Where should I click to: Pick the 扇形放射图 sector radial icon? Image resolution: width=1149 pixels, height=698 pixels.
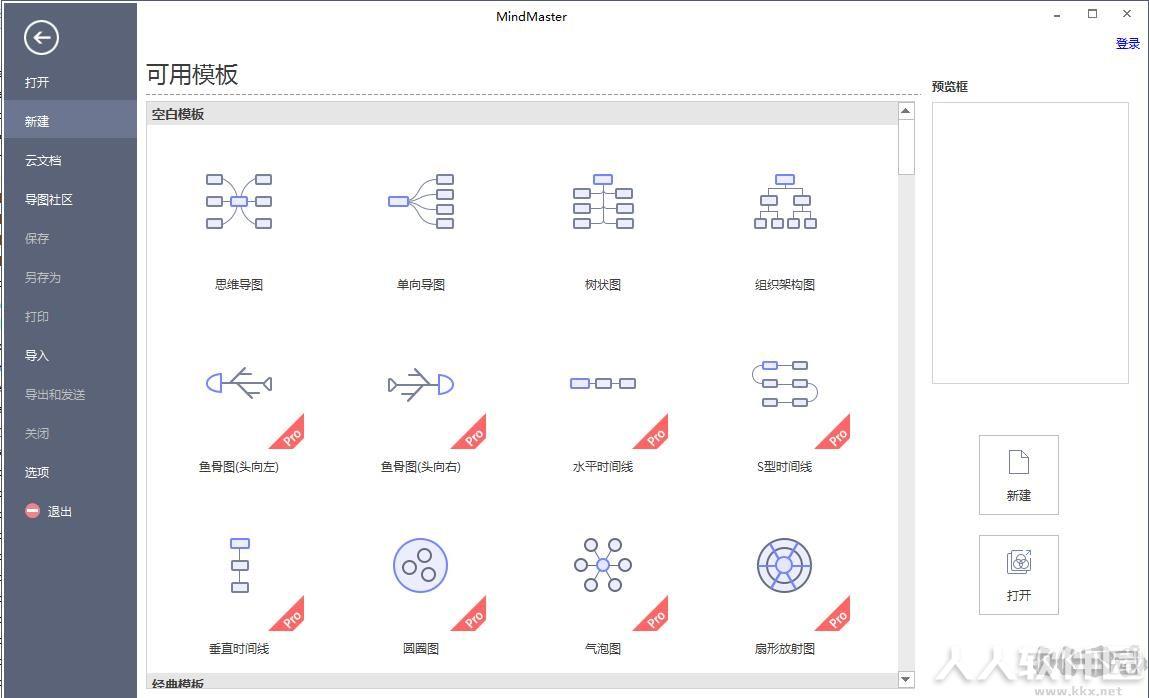coord(784,565)
